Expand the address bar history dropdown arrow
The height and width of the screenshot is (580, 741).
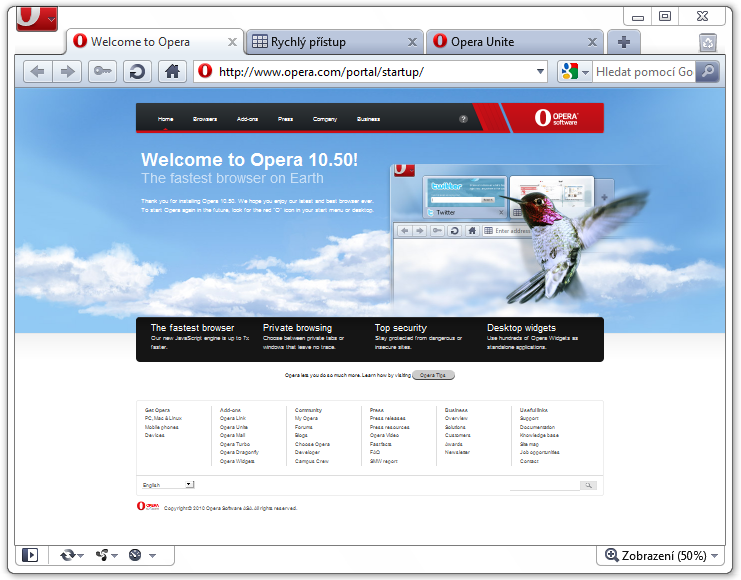(540, 72)
